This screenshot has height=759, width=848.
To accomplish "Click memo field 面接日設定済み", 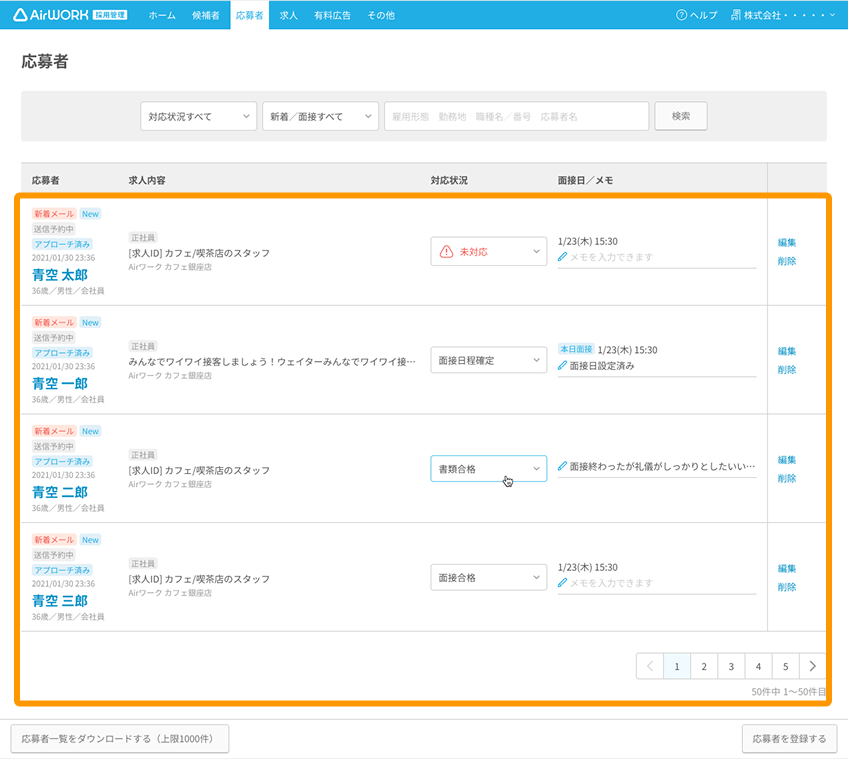I will [x=657, y=366].
